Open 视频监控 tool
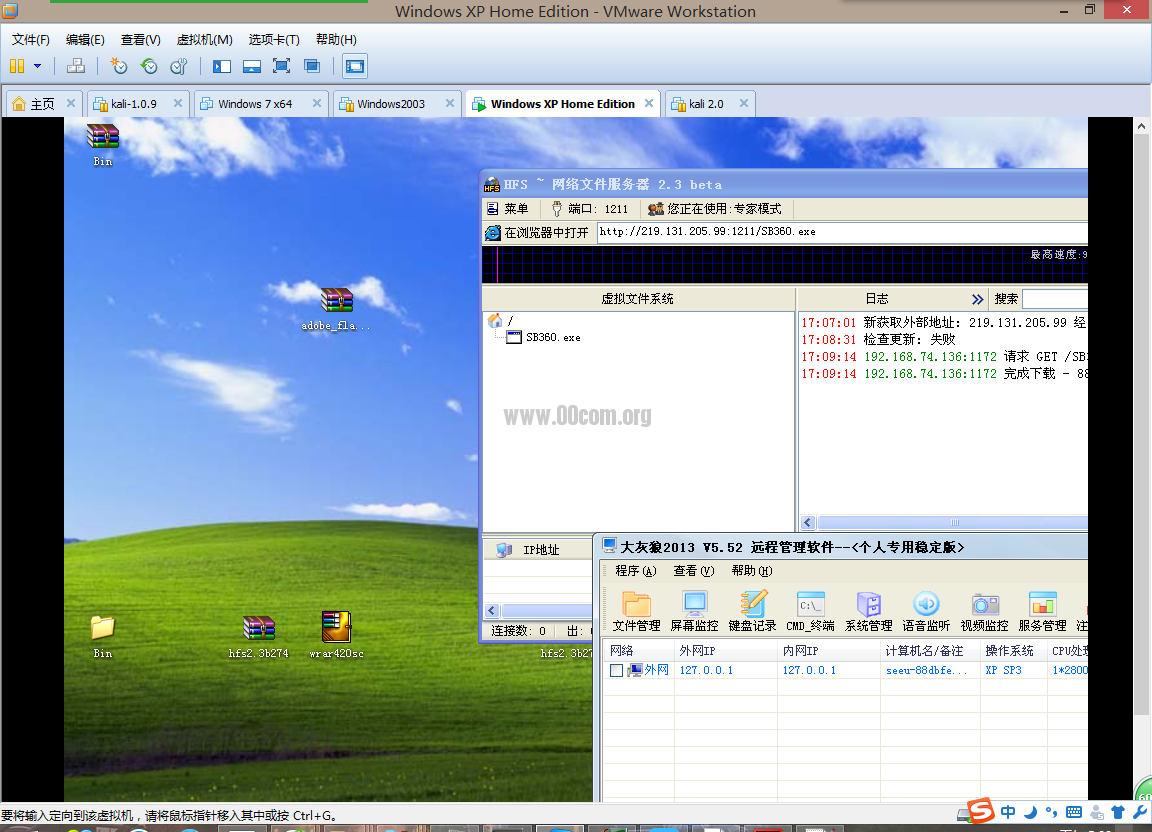 click(984, 611)
